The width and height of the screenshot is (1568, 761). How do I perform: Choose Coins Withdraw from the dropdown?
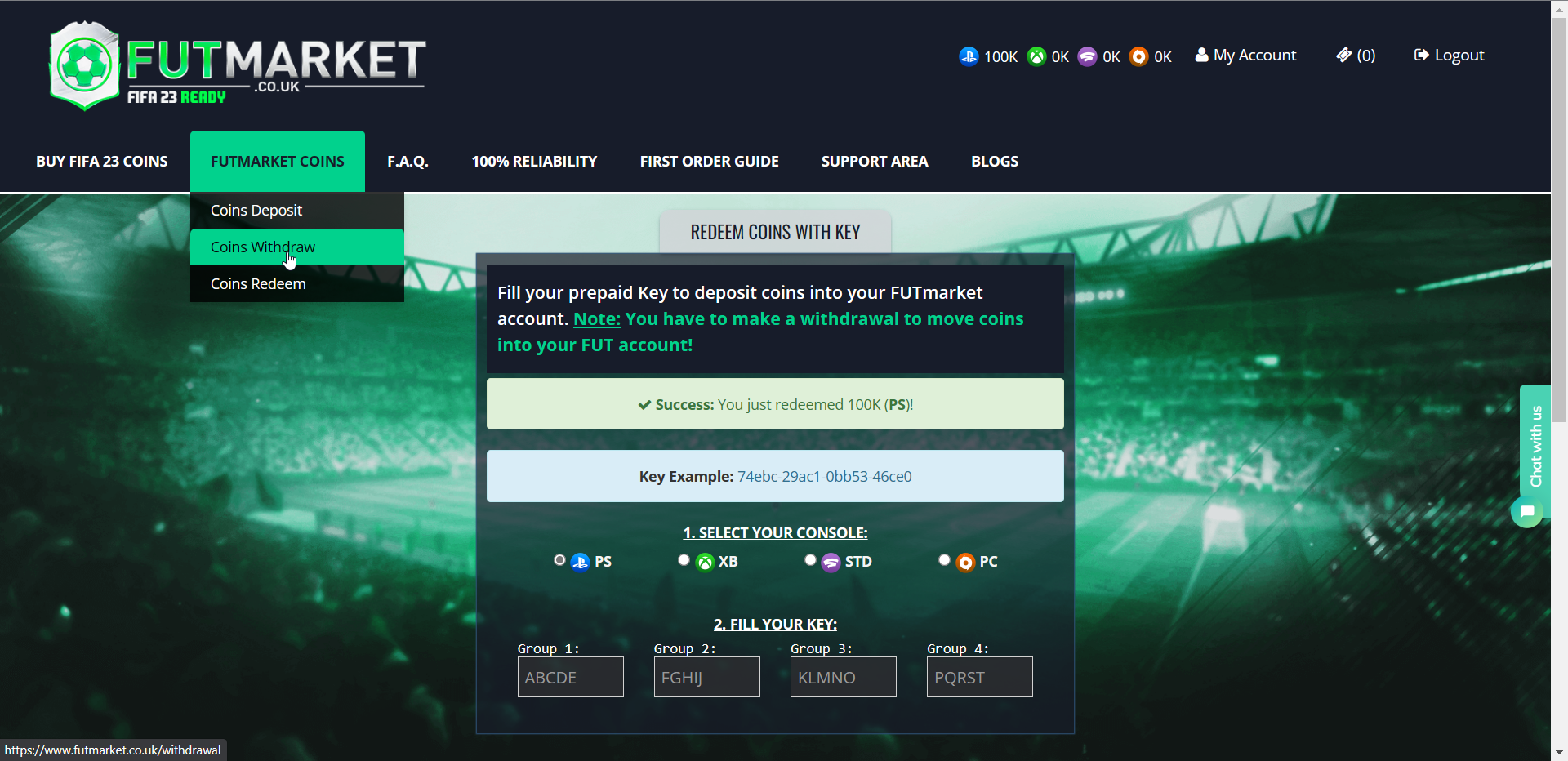click(297, 247)
